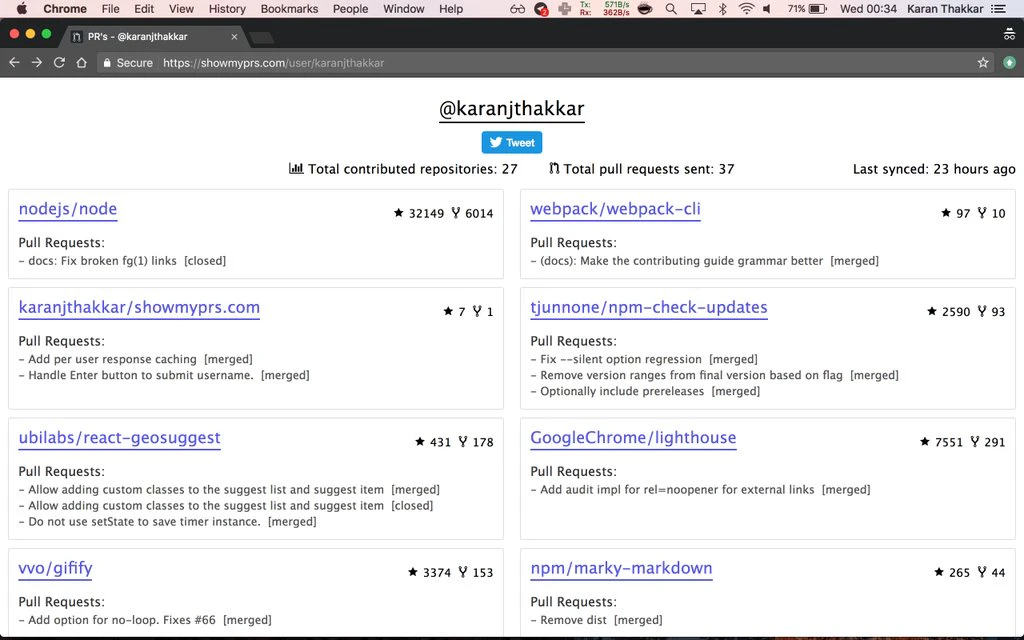The height and width of the screenshot is (640, 1024).
Task: Click the fork icon on nodejs/node card
Action: pyautogui.click(x=456, y=212)
